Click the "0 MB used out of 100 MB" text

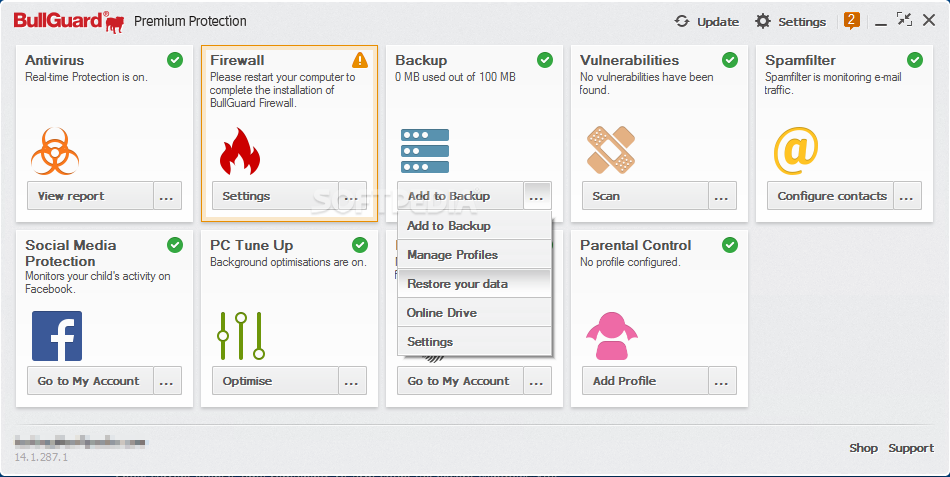coord(455,77)
